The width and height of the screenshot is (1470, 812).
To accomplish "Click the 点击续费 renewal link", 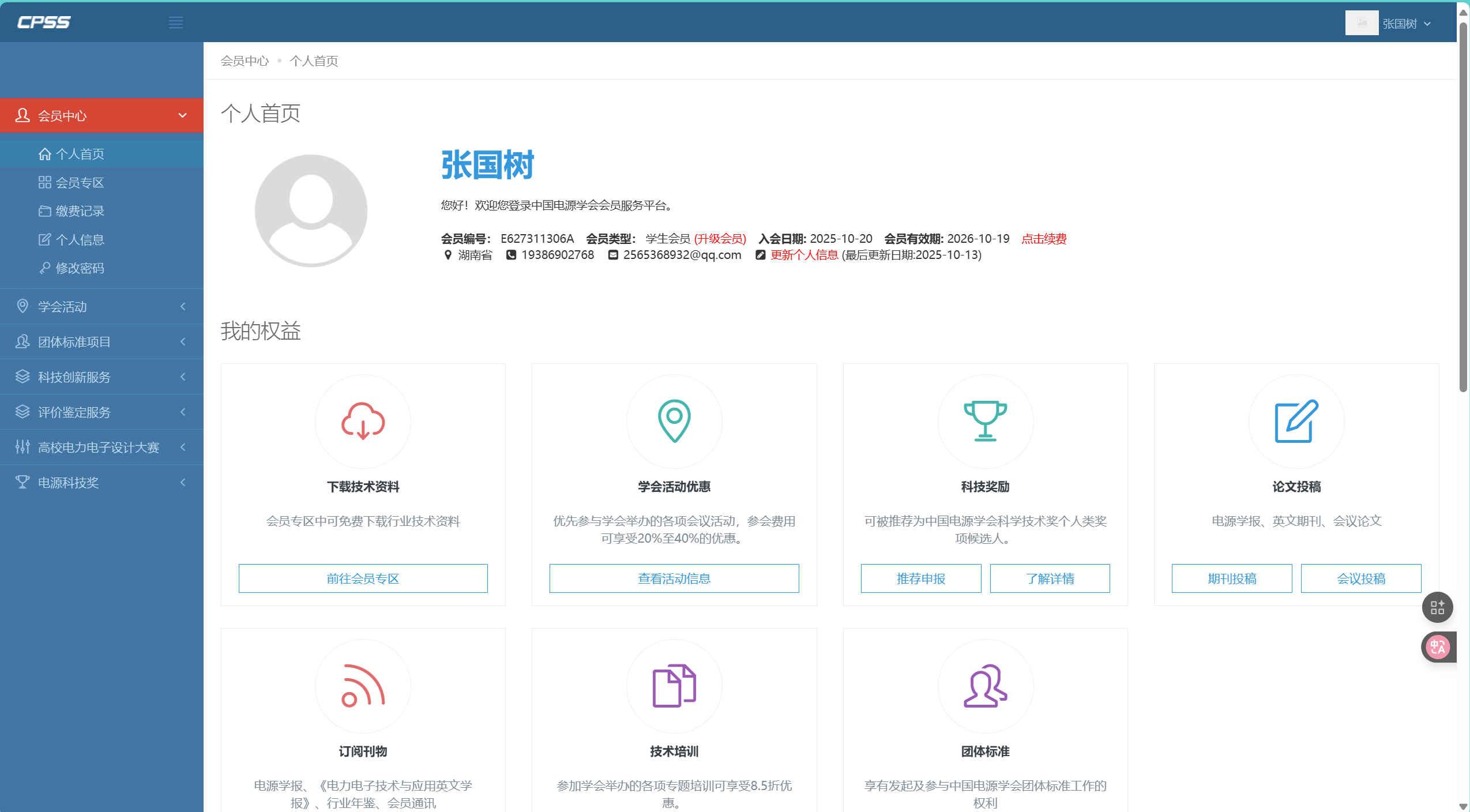I will [x=1044, y=238].
